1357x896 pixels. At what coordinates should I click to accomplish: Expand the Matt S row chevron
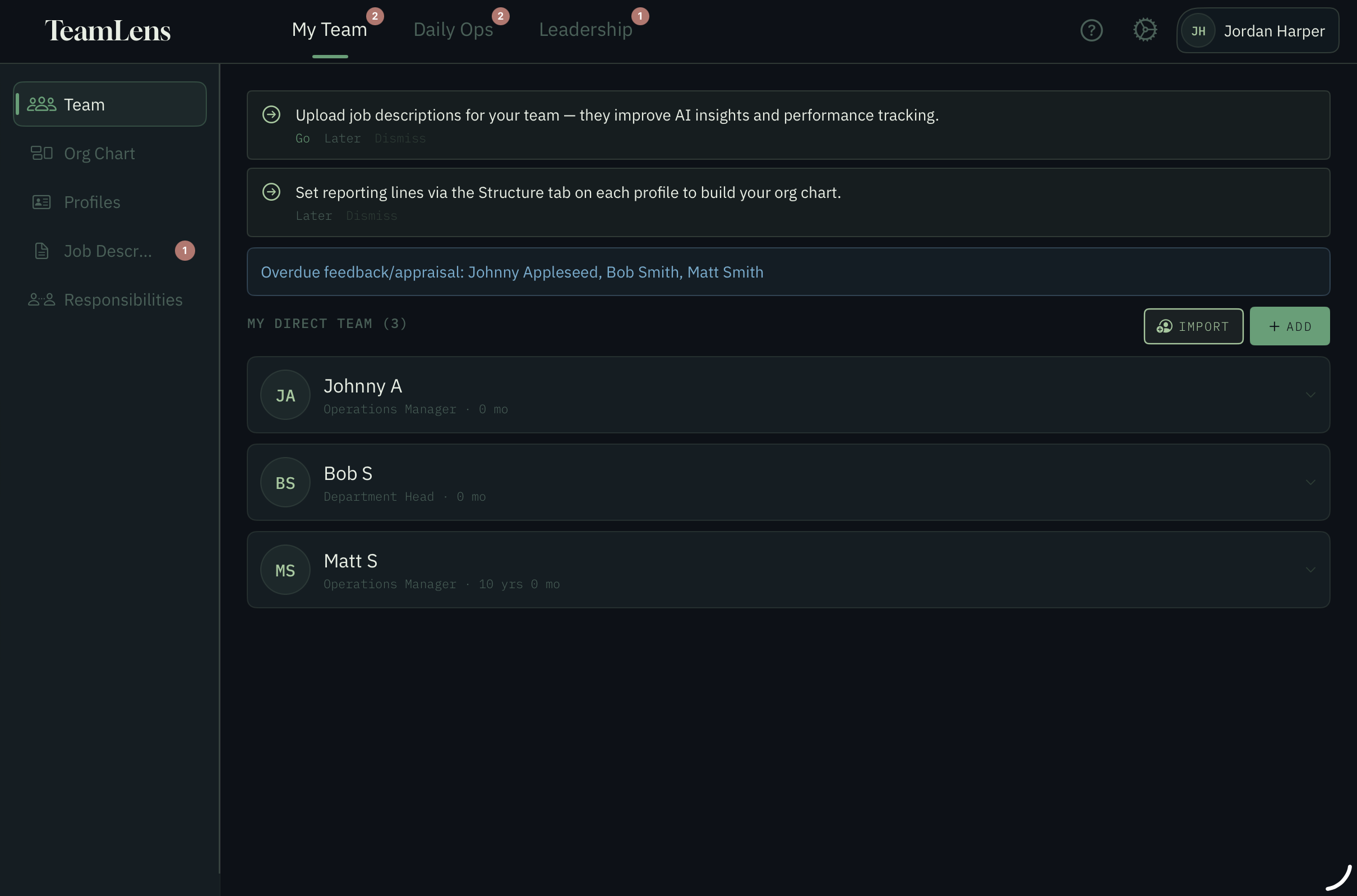coord(1310,570)
